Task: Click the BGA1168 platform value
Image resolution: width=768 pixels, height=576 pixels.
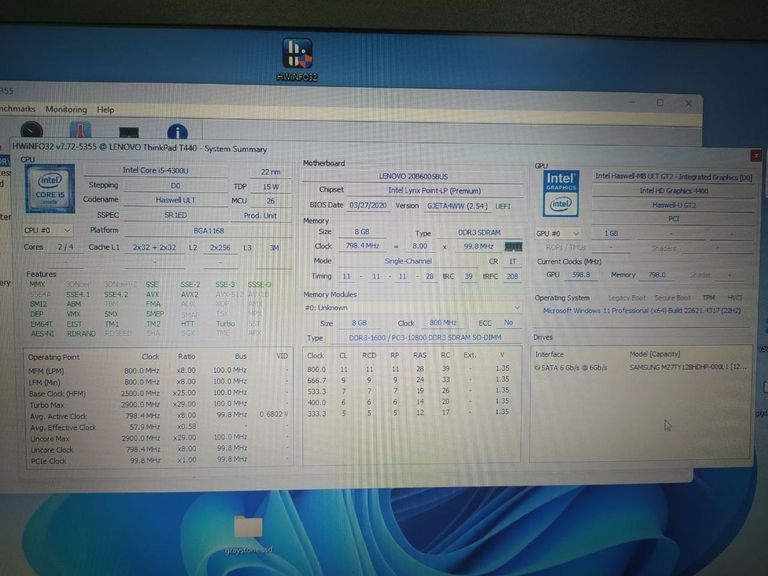Action: tap(209, 230)
